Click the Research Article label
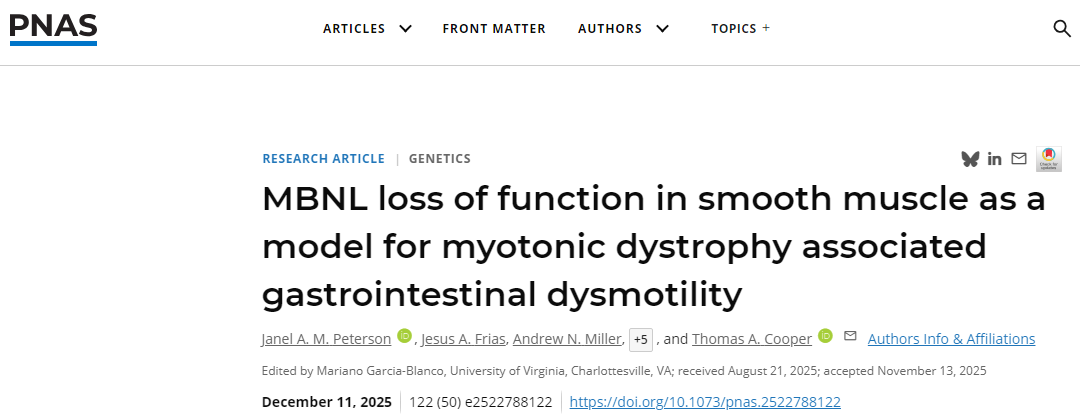Image resolution: width=1080 pixels, height=416 pixels. (x=323, y=159)
